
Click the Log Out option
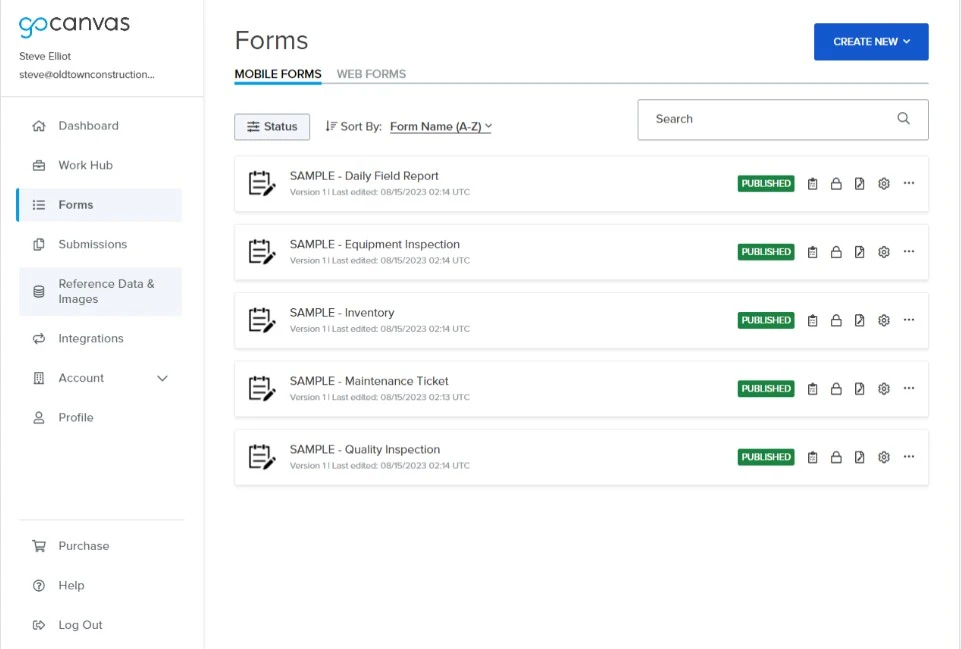(x=80, y=624)
